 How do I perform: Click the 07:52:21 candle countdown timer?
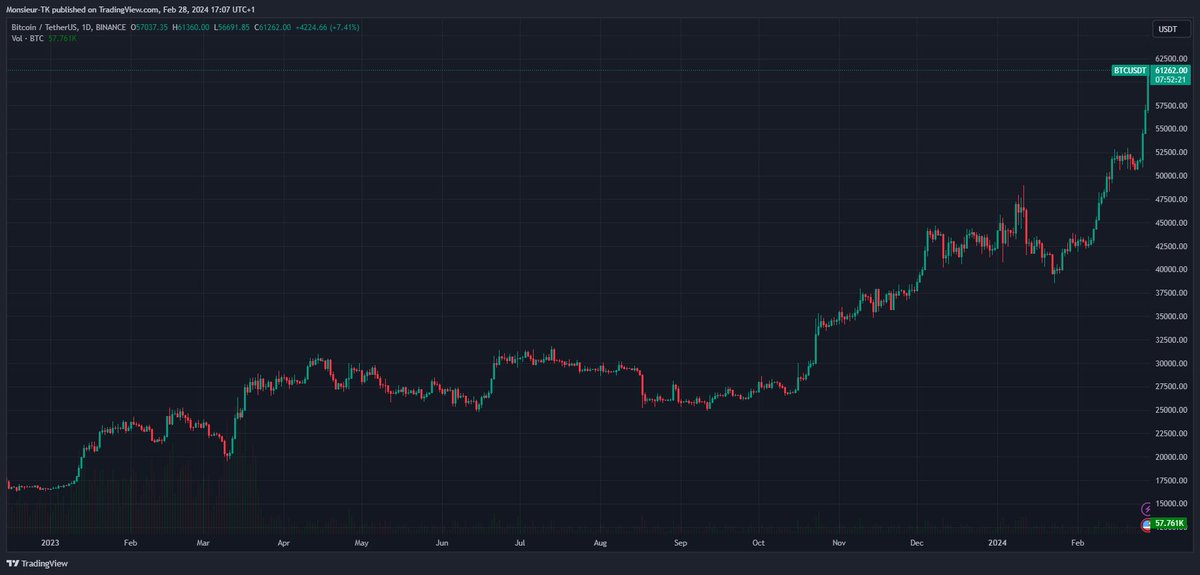(1170, 80)
